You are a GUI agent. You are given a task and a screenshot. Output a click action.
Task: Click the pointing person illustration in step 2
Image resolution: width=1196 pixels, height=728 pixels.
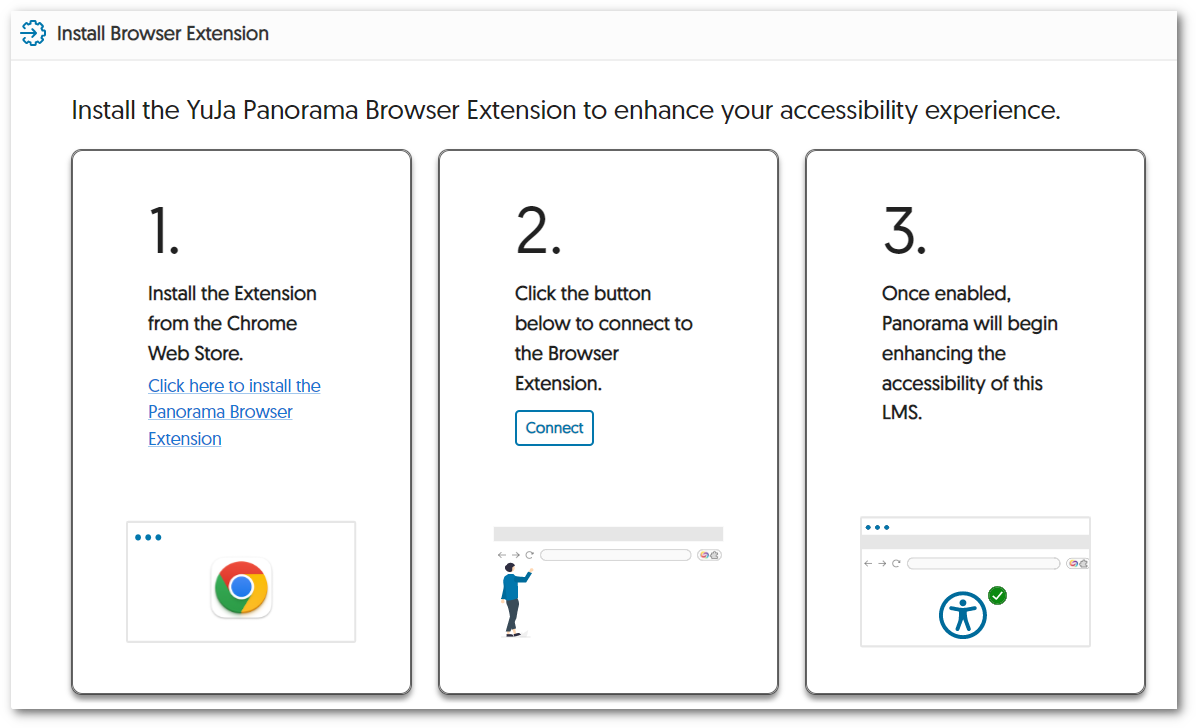(x=514, y=599)
